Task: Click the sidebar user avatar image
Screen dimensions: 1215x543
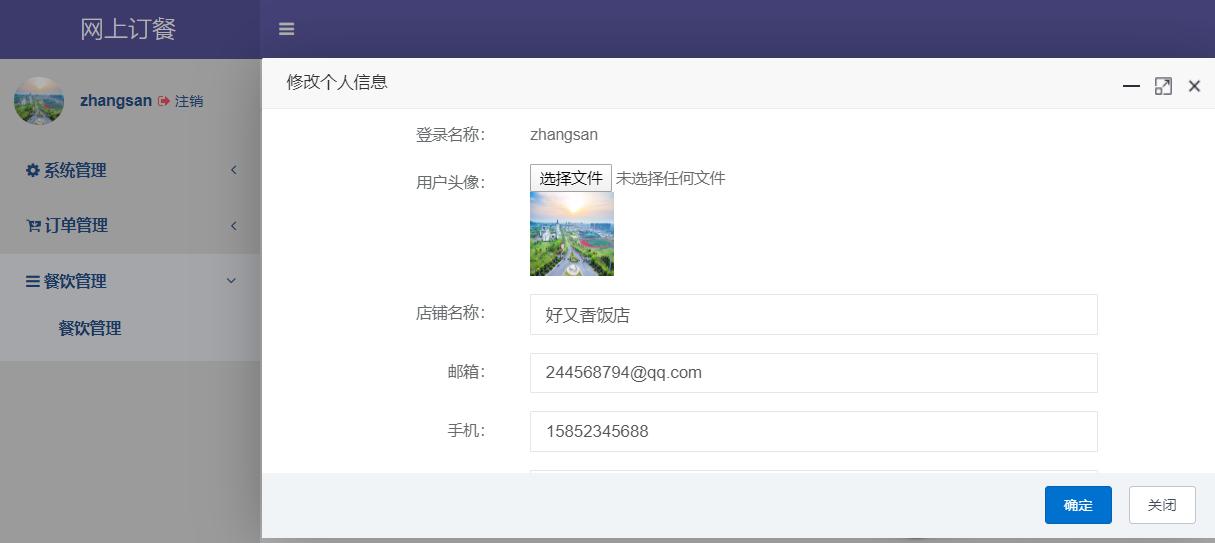Action: point(39,101)
